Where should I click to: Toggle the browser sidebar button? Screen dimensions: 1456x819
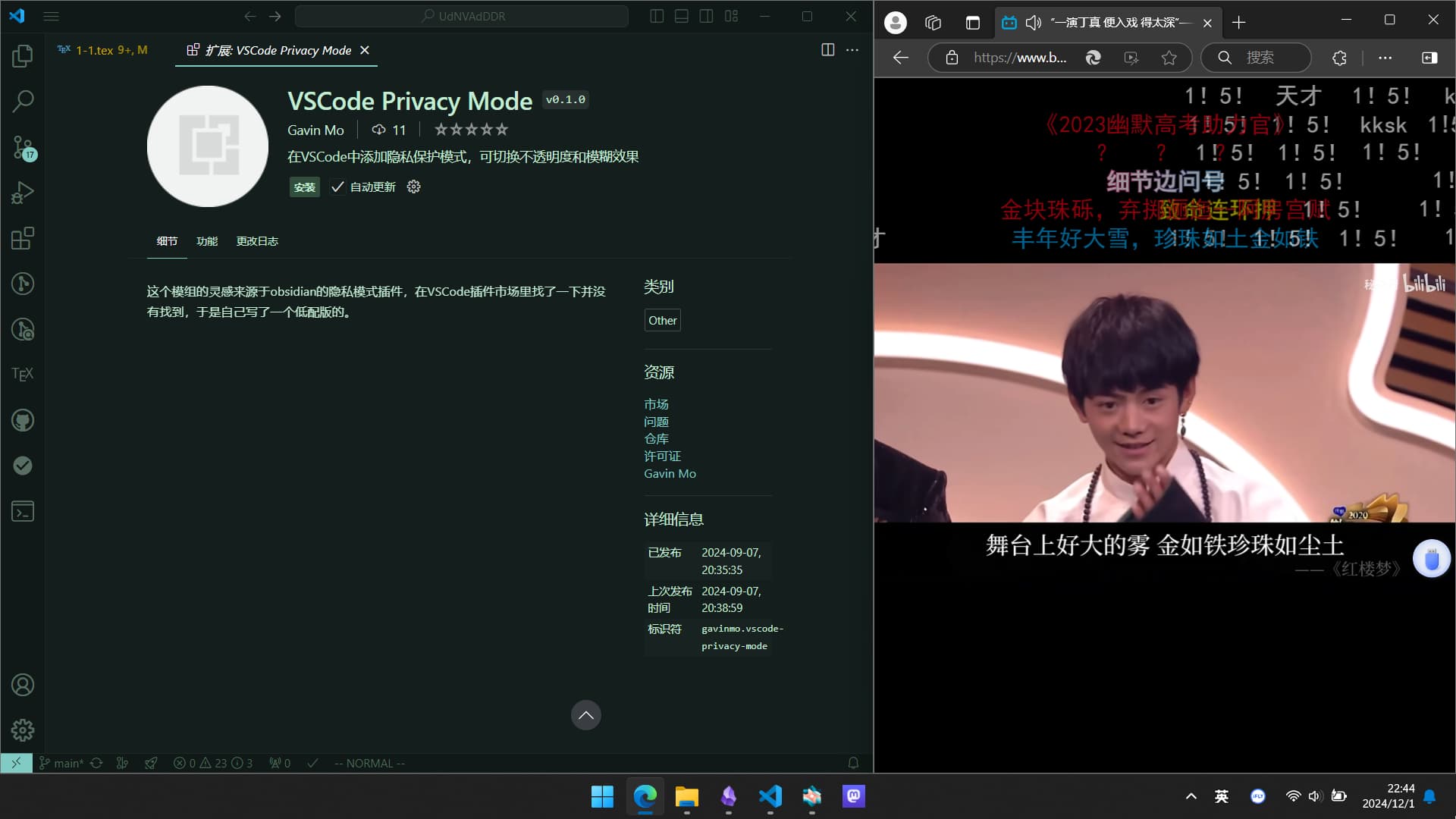[1429, 58]
